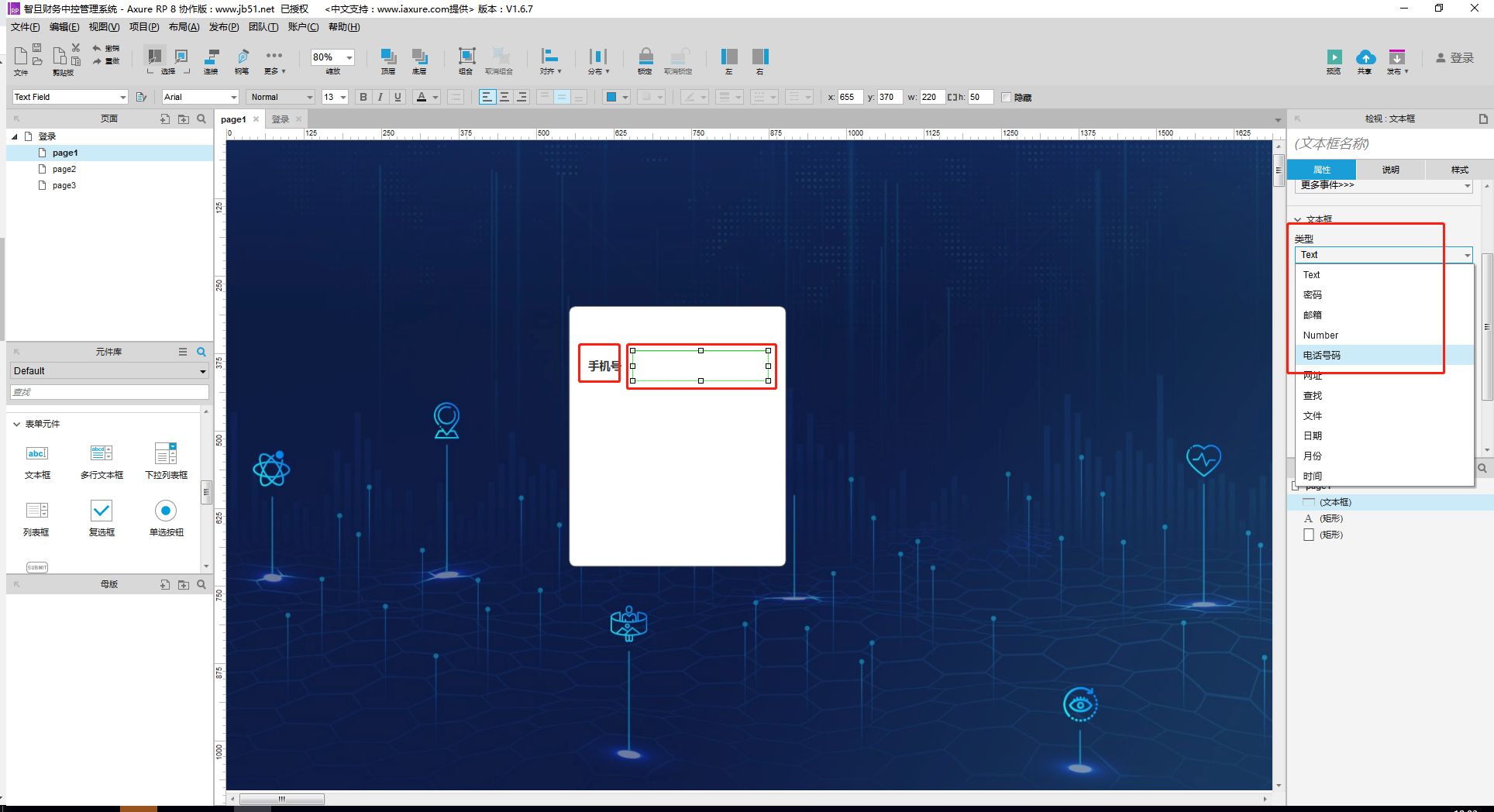Image resolution: width=1494 pixels, height=812 pixels.
Task: Switch to the 说明 tab in inspector
Action: 1391,170
